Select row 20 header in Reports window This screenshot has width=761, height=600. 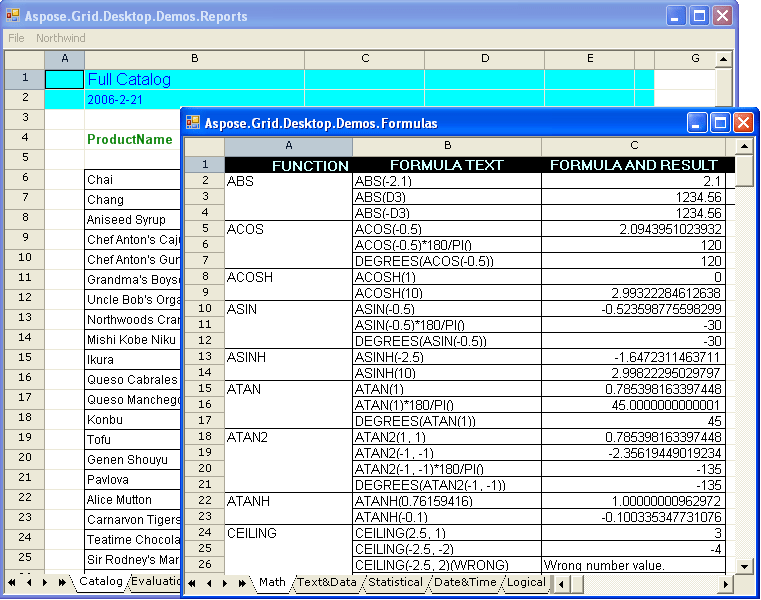point(25,457)
